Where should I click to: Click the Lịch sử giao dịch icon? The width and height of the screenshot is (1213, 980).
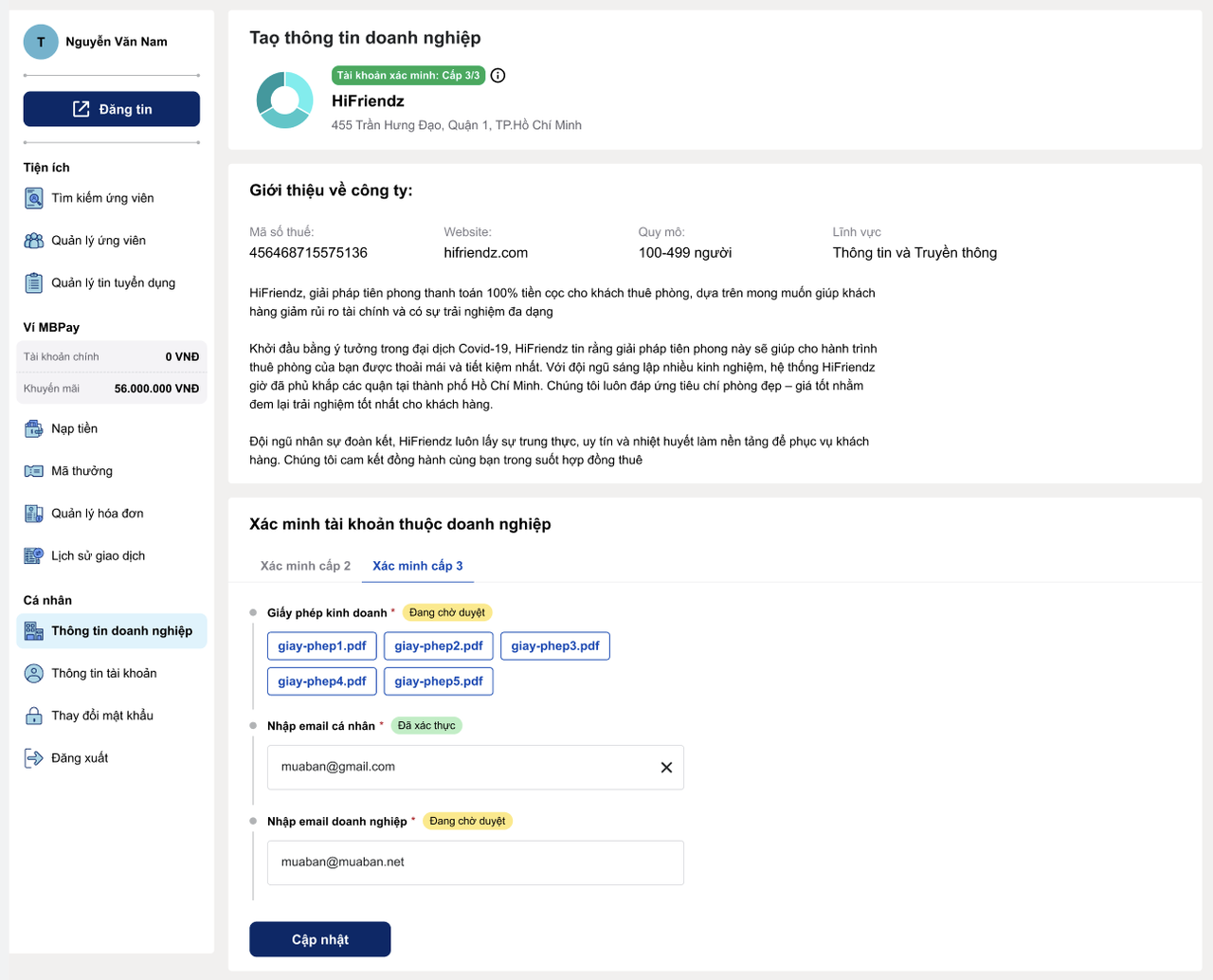[x=34, y=556]
